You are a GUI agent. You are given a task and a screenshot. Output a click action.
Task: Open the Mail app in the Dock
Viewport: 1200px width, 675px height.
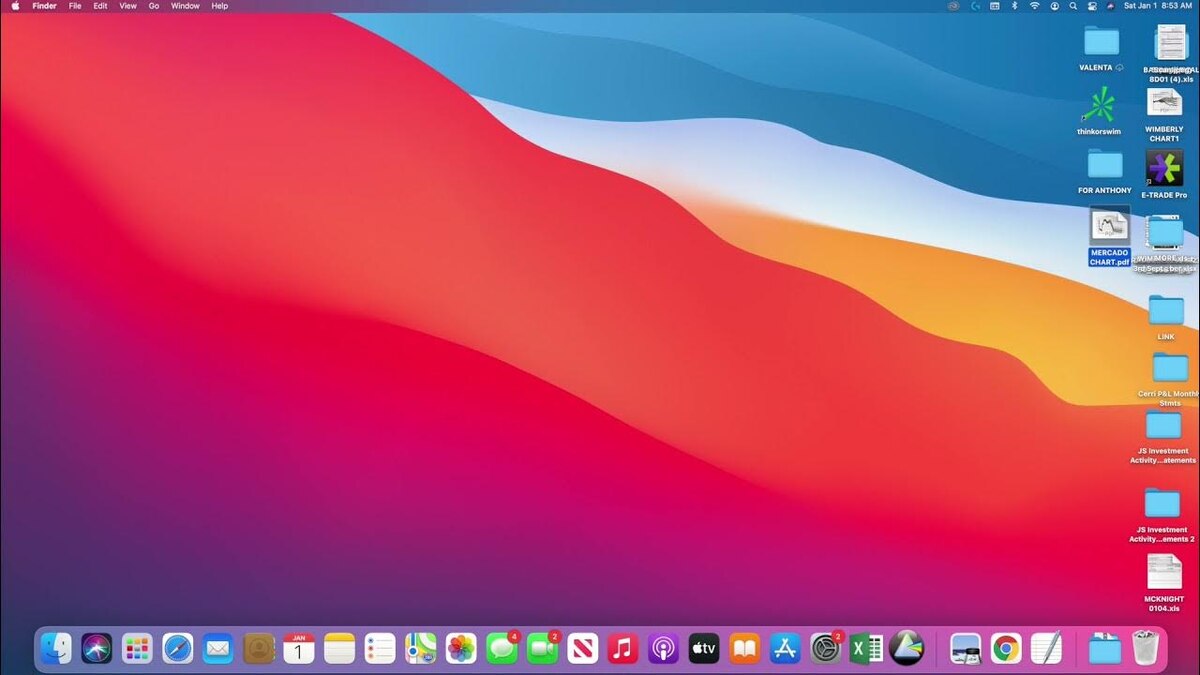point(218,649)
